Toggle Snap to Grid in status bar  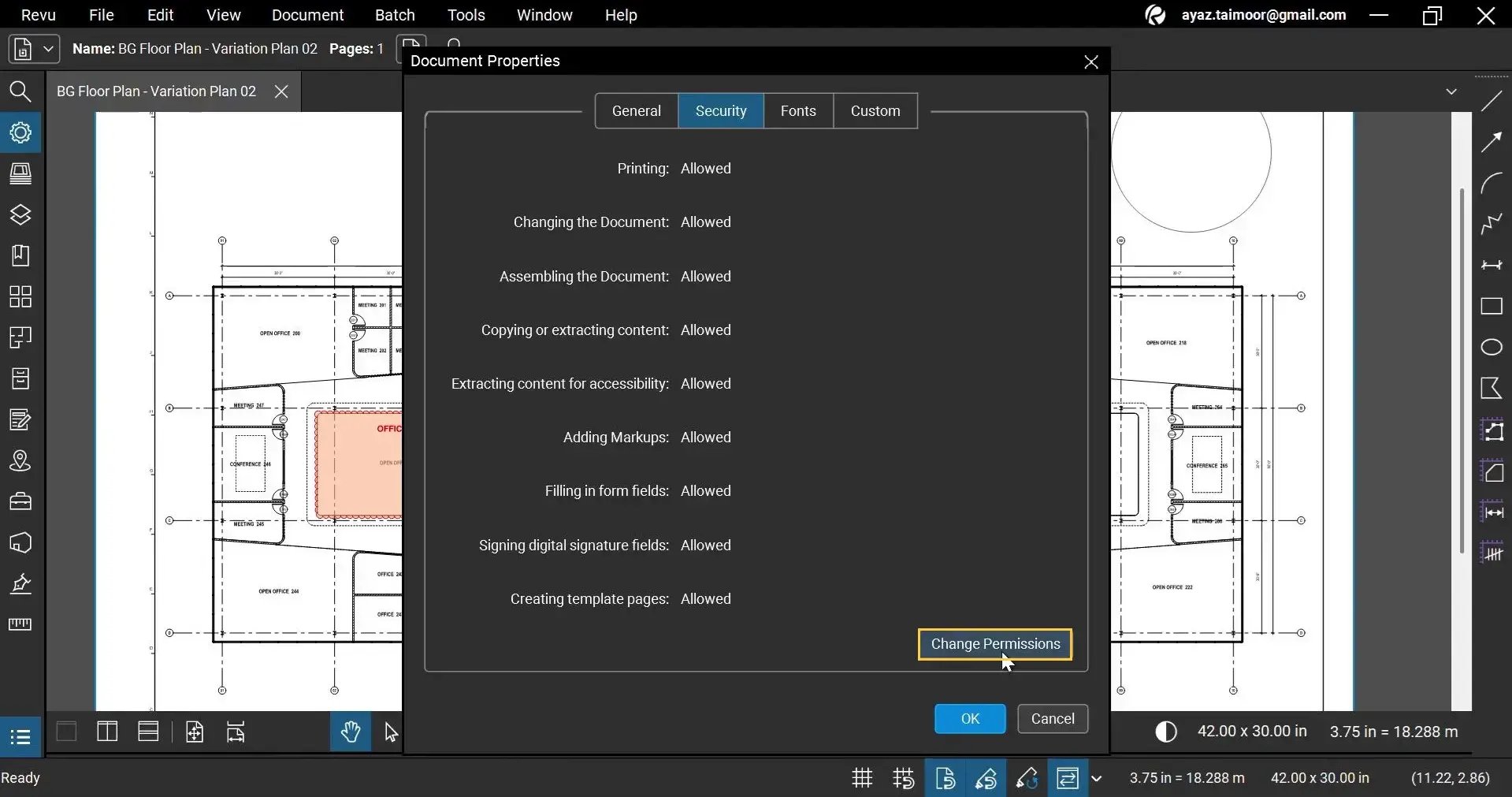904,778
